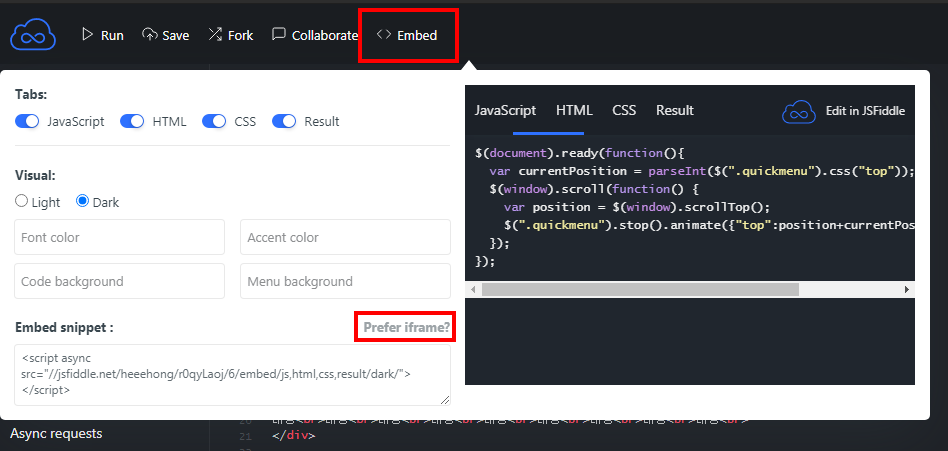Open the Embed menu
This screenshot has height=451, width=948.
coord(406,35)
